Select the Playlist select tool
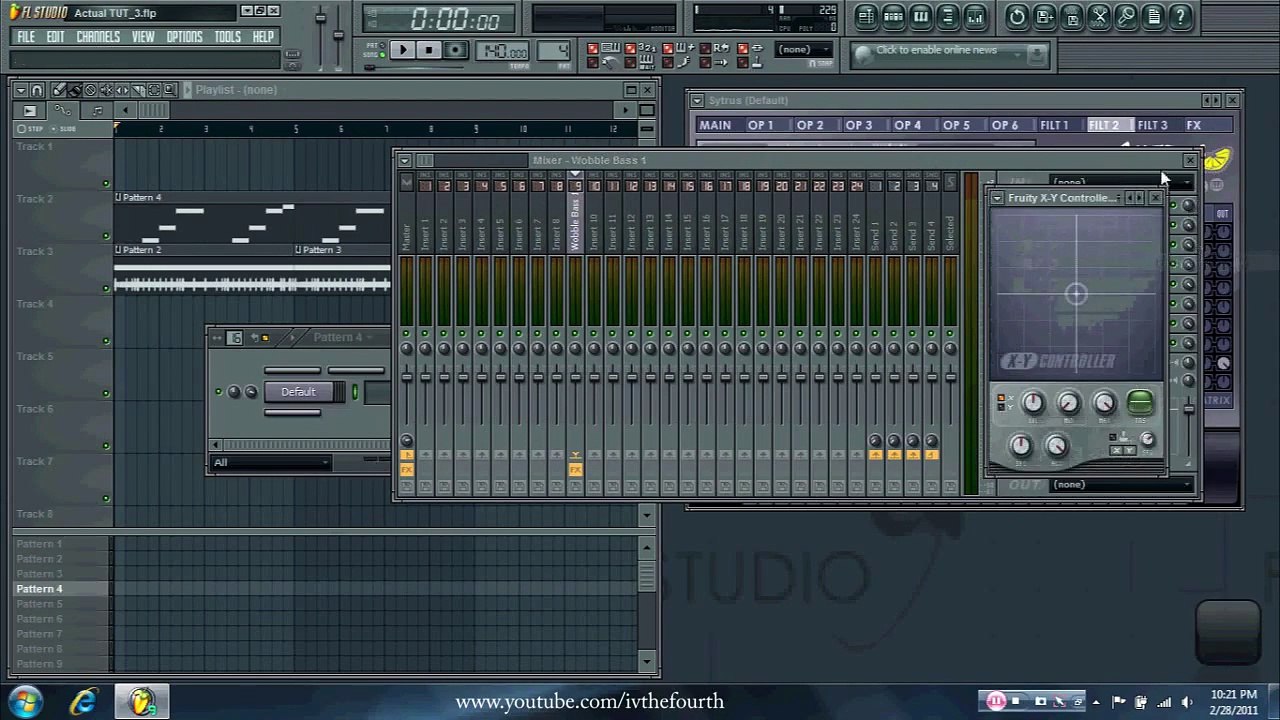 [154, 90]
